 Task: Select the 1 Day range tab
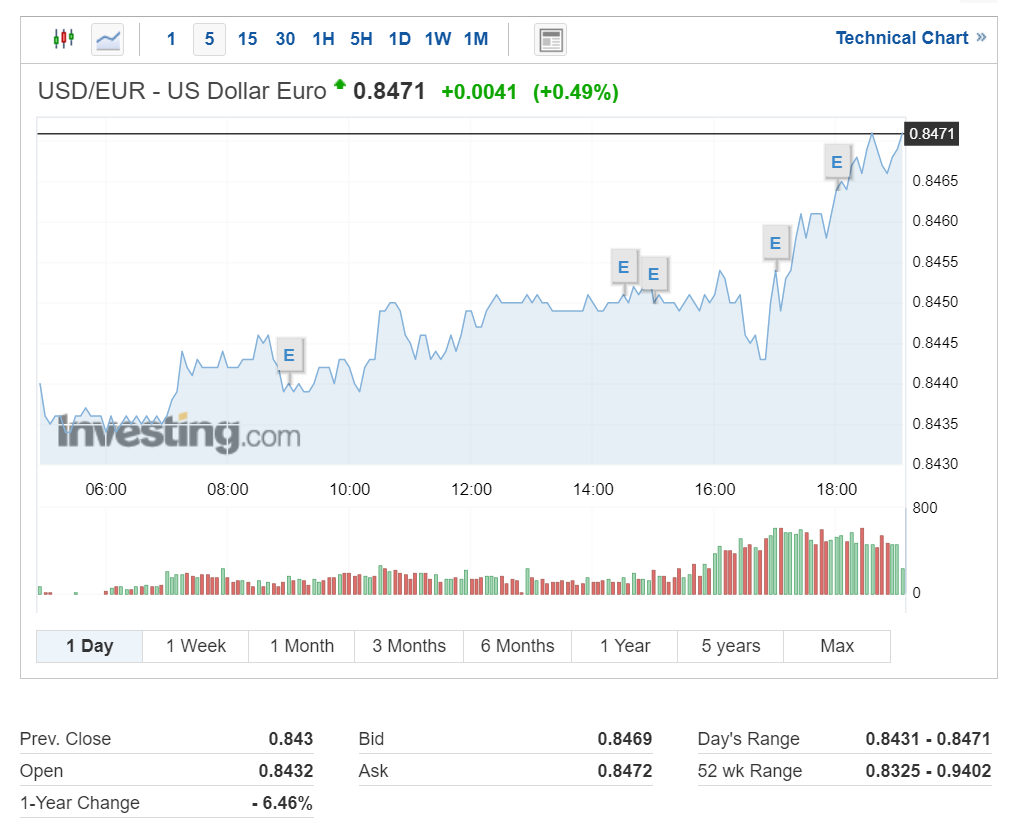[x=90, y=646]
